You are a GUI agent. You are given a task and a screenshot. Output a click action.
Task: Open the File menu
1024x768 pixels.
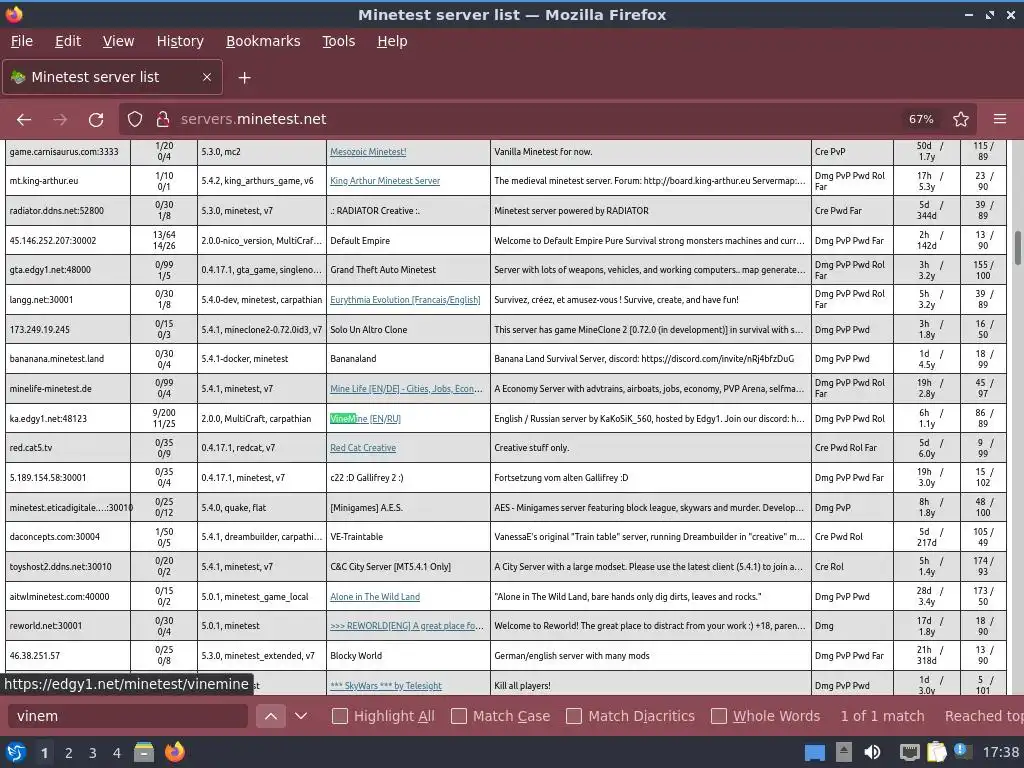click(x=22, y=41)
